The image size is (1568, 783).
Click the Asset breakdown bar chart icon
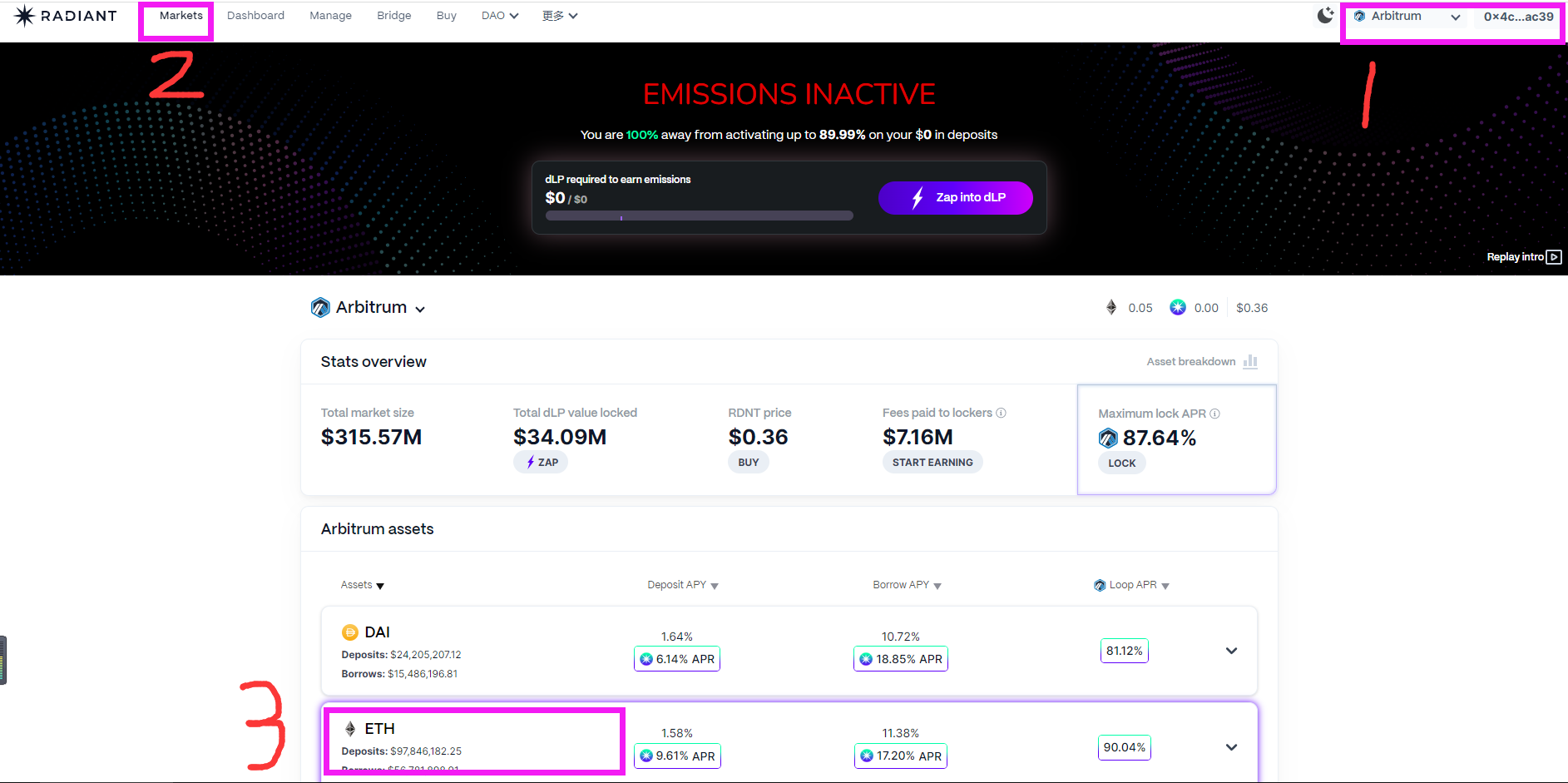click(1250, 362)
